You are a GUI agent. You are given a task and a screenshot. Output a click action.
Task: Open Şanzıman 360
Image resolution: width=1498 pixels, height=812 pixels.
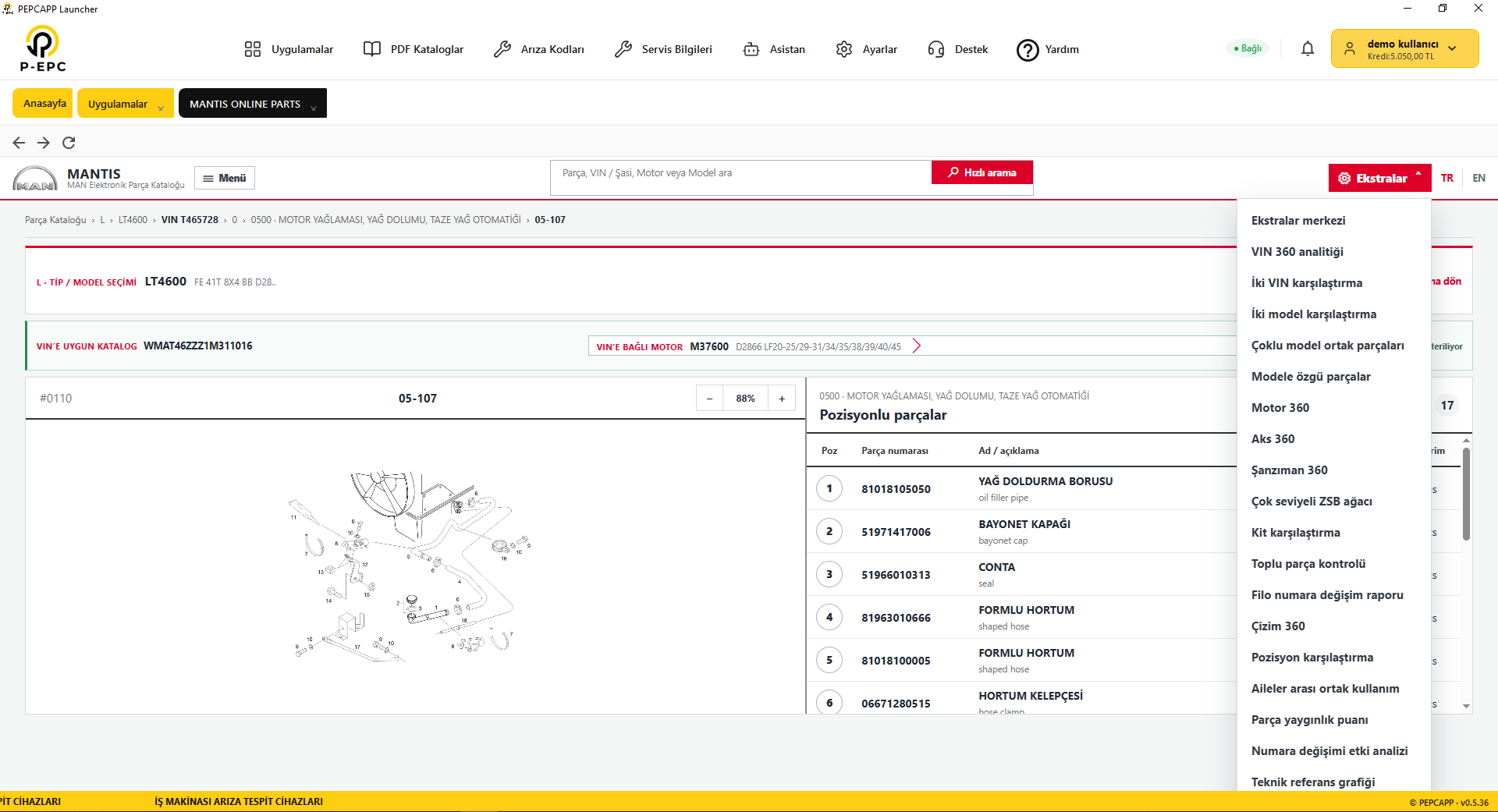(x=1333, y=470)
